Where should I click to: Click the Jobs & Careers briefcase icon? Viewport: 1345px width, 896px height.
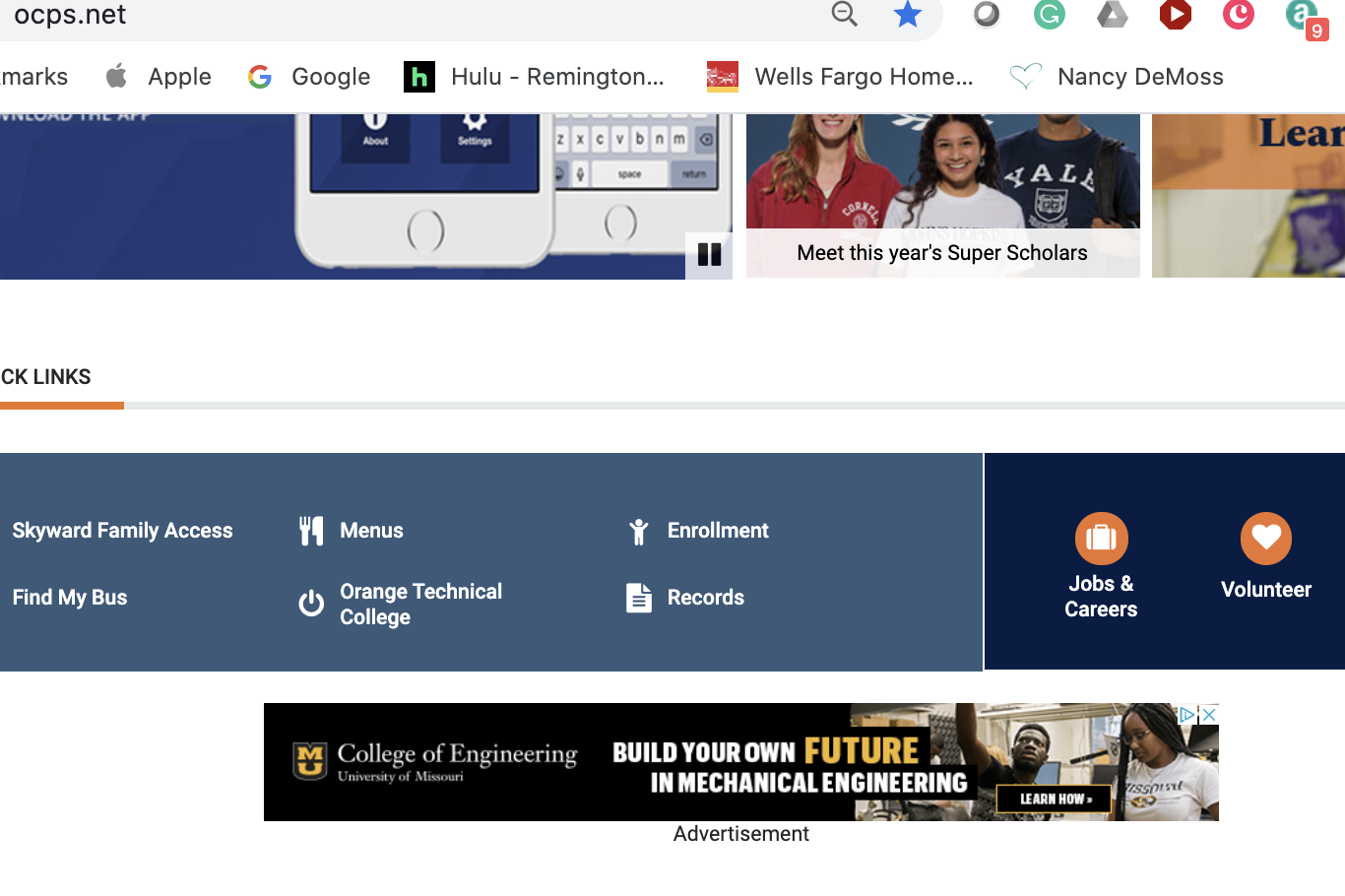click(1101, 539)
